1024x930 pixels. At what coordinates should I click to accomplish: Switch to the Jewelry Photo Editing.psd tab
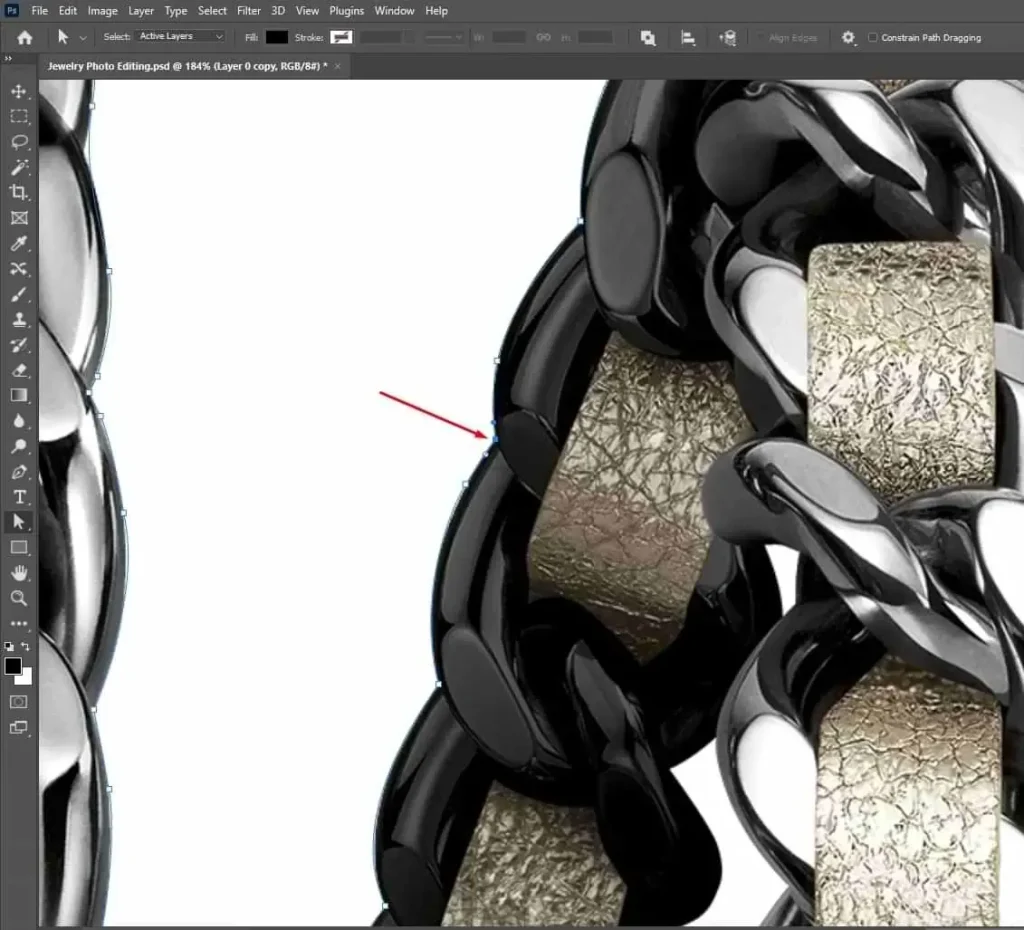(190, 66)
